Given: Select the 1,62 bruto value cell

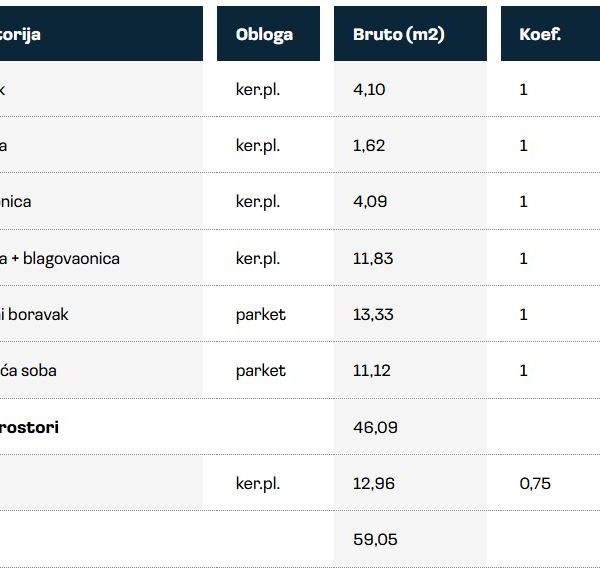Looking at the screenshot, I should 369,145.
